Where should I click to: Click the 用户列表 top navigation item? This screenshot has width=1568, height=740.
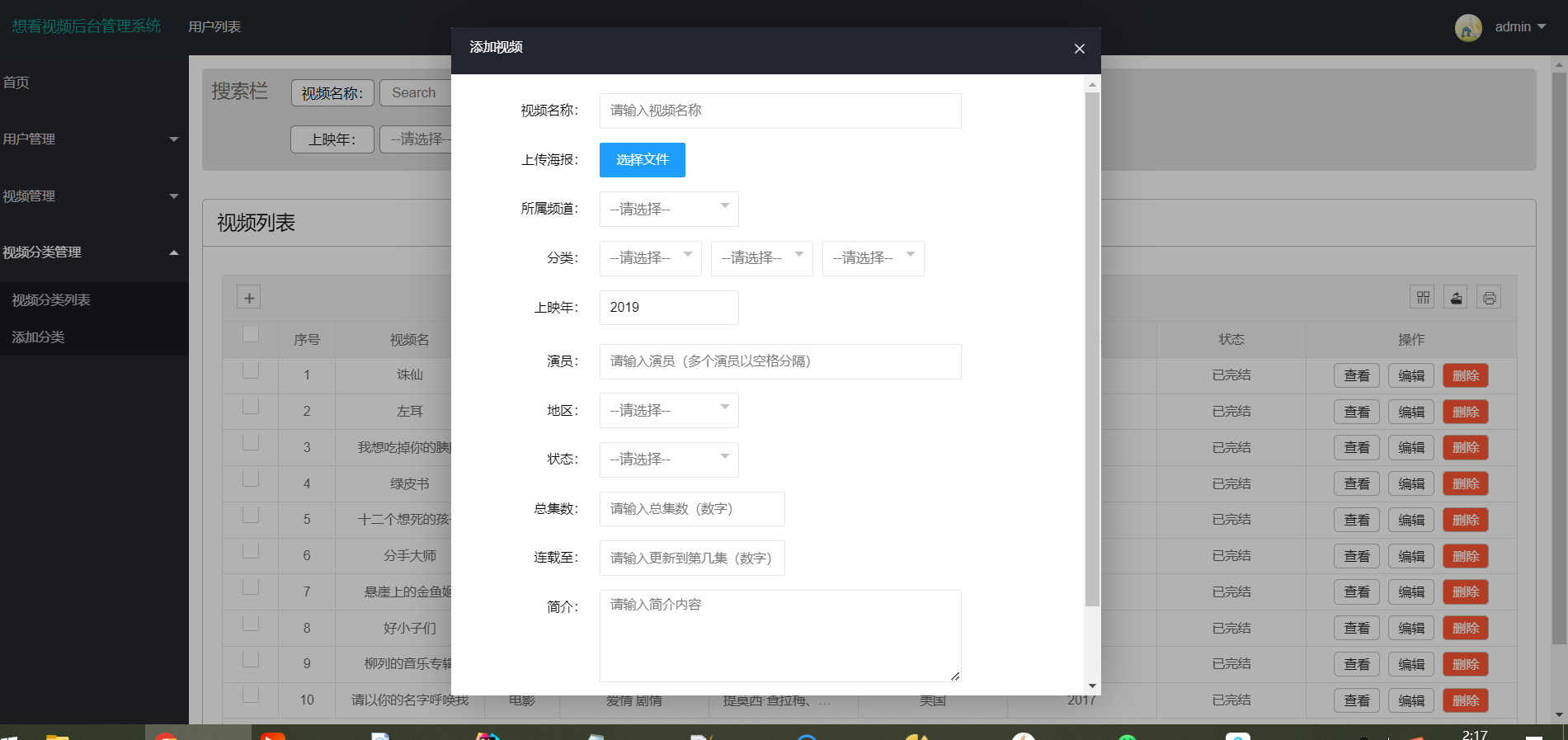[214, 27]
